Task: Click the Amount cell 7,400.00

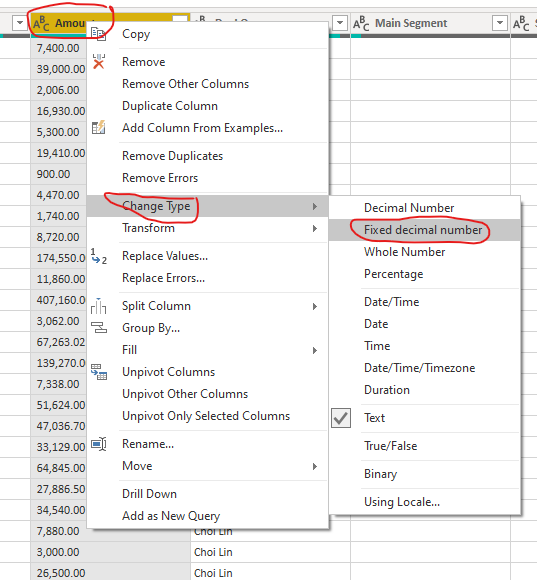Action: pyautogui.click(x=58, y=48)
